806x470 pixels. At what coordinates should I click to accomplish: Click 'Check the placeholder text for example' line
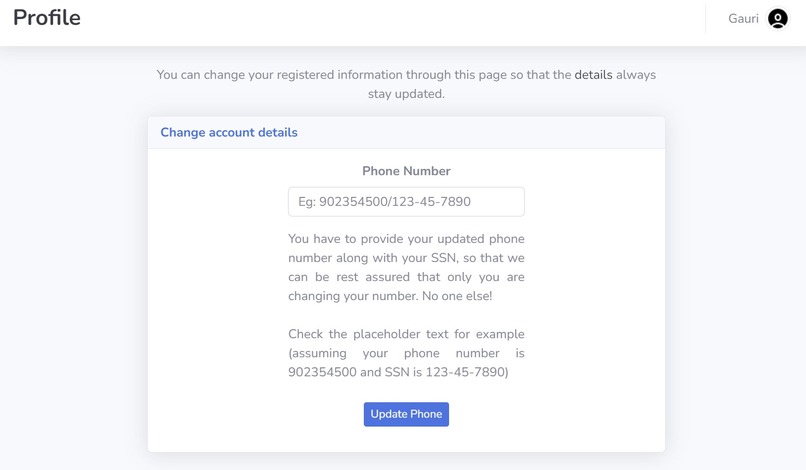(x=406, y=334)
